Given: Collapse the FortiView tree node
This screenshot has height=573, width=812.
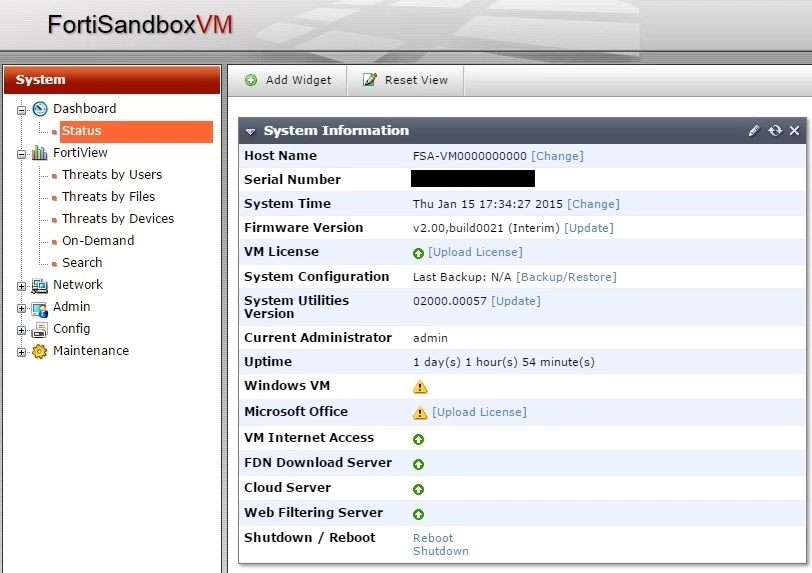Looking at the screenshot, I should [21, 154].
